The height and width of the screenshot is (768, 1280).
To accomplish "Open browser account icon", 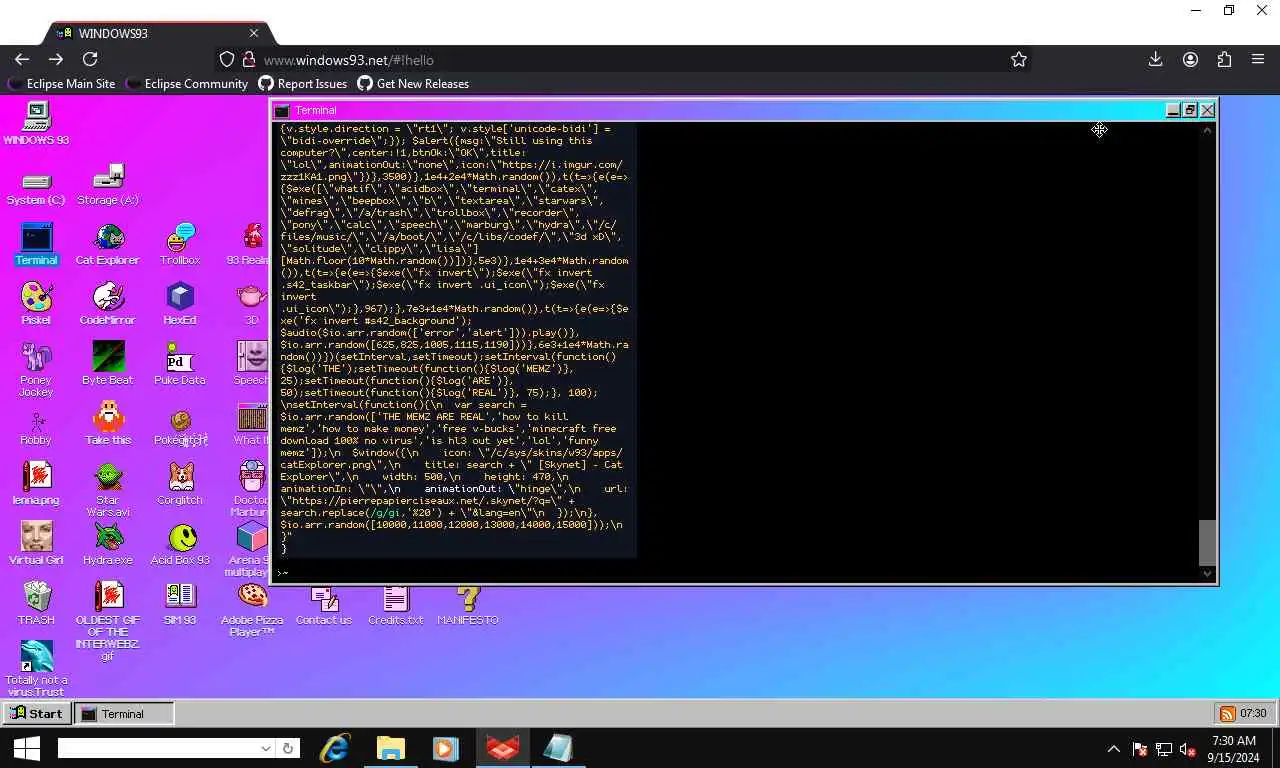I will coord(1190,59).
